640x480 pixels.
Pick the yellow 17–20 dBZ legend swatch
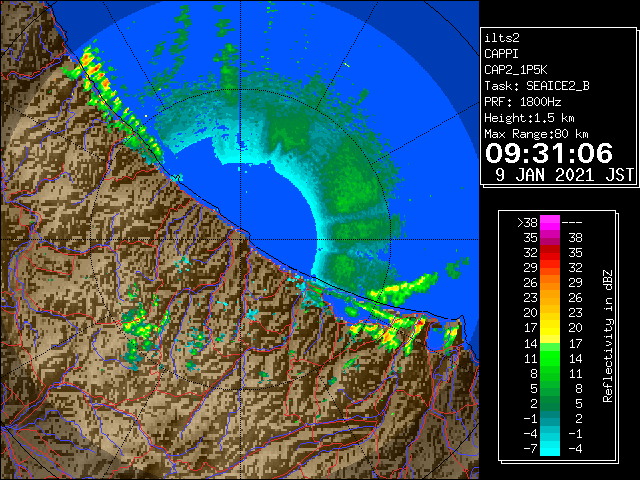550,328
